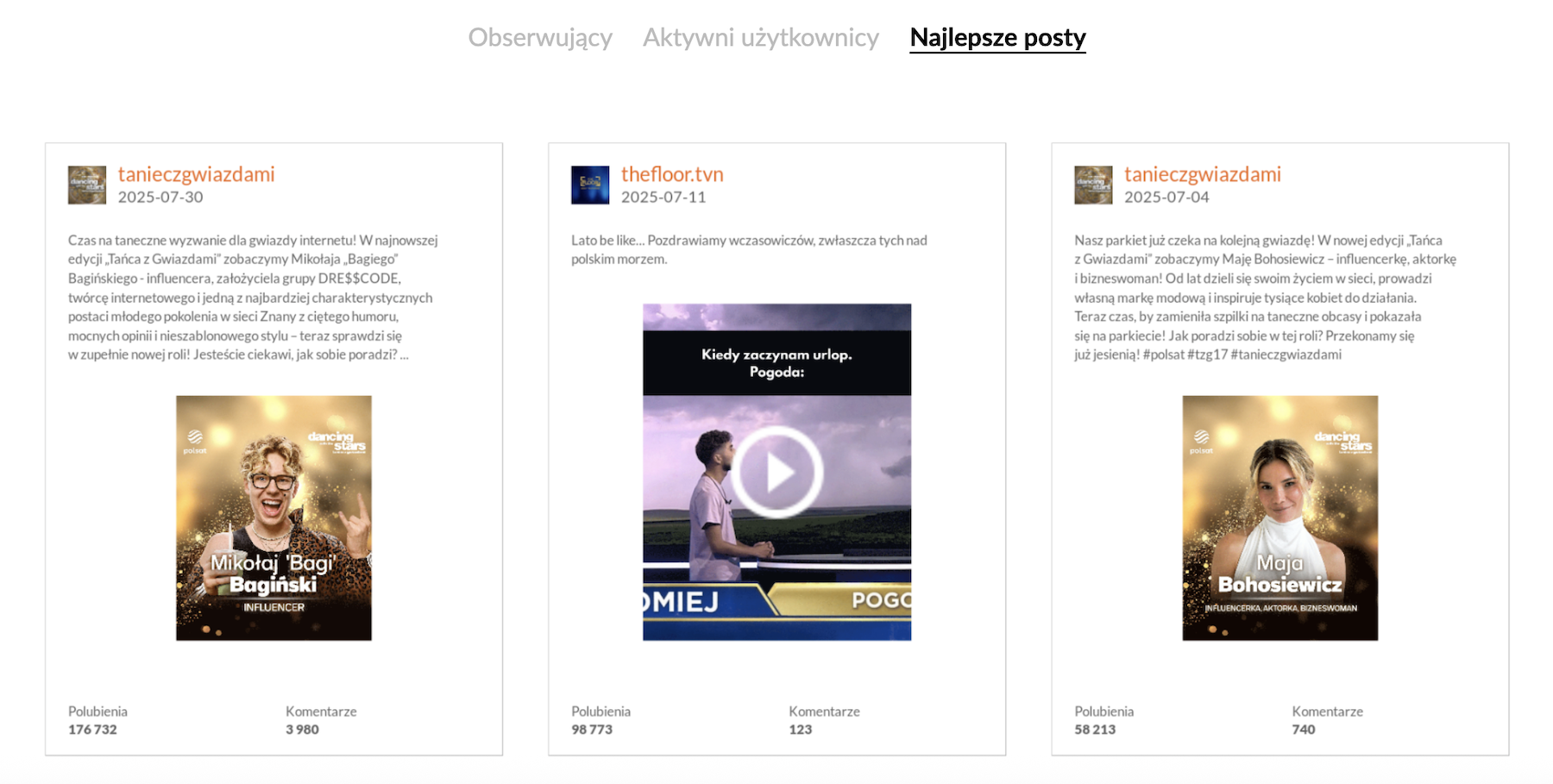
Task: Click the avatar icon on the 2025-07-04 post
Action: tap(1093, 185)
